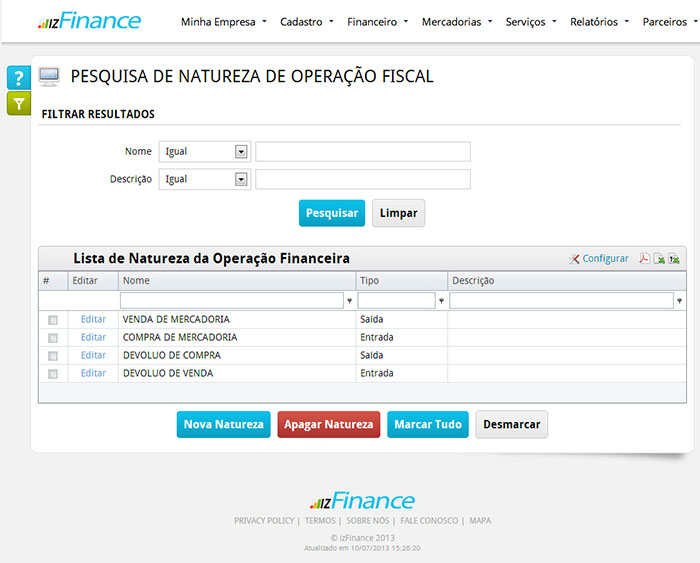Click the blue help question mark icon

click(x=19, y=78)
